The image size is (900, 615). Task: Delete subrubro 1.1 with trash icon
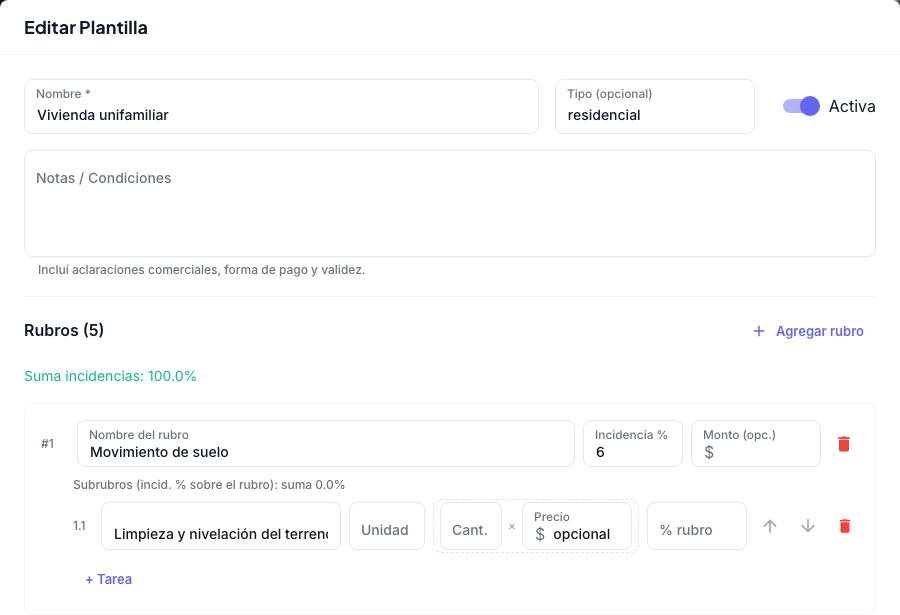[844, 526]
